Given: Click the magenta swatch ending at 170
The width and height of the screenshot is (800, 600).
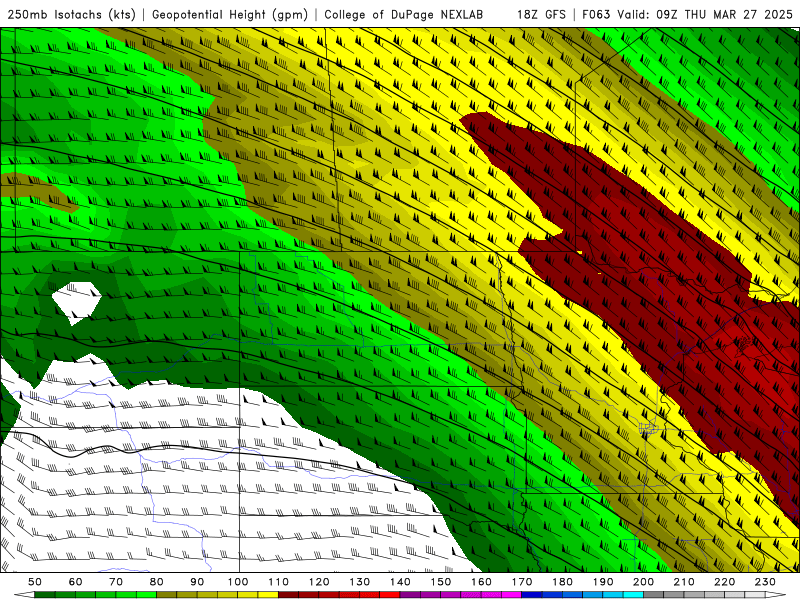Looking at the screenshot, I should [511, 595].
